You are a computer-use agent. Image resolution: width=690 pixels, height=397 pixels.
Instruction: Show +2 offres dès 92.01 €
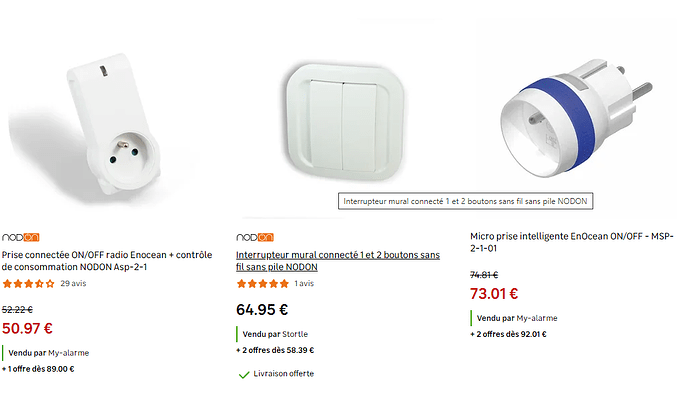508,334
